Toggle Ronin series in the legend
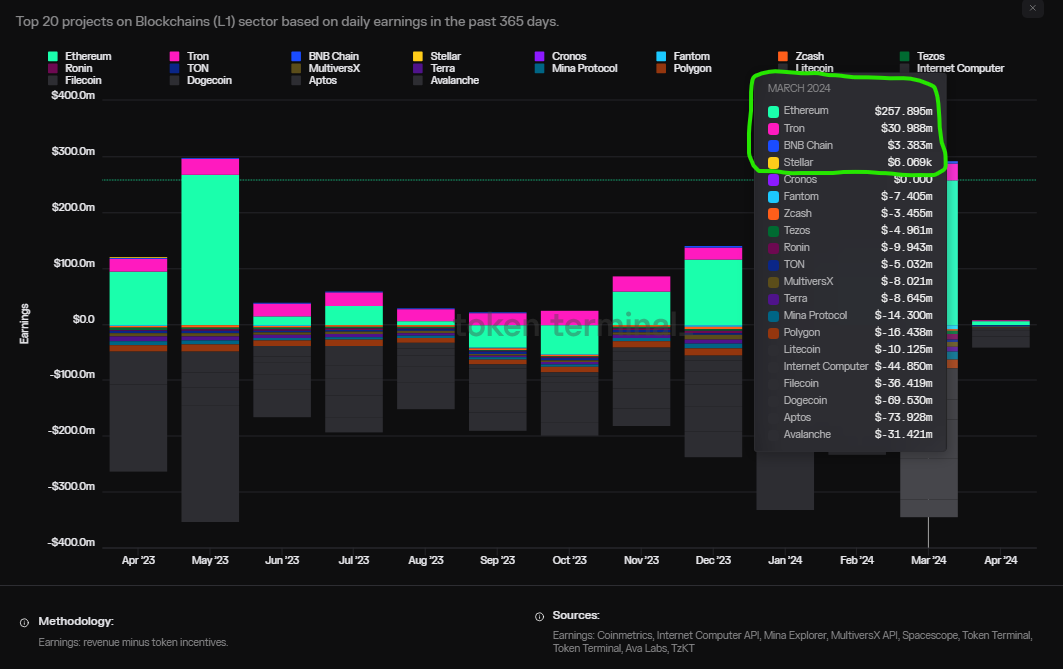The height and width of the screenshot is (669, 1063). (x=71, y=68)
